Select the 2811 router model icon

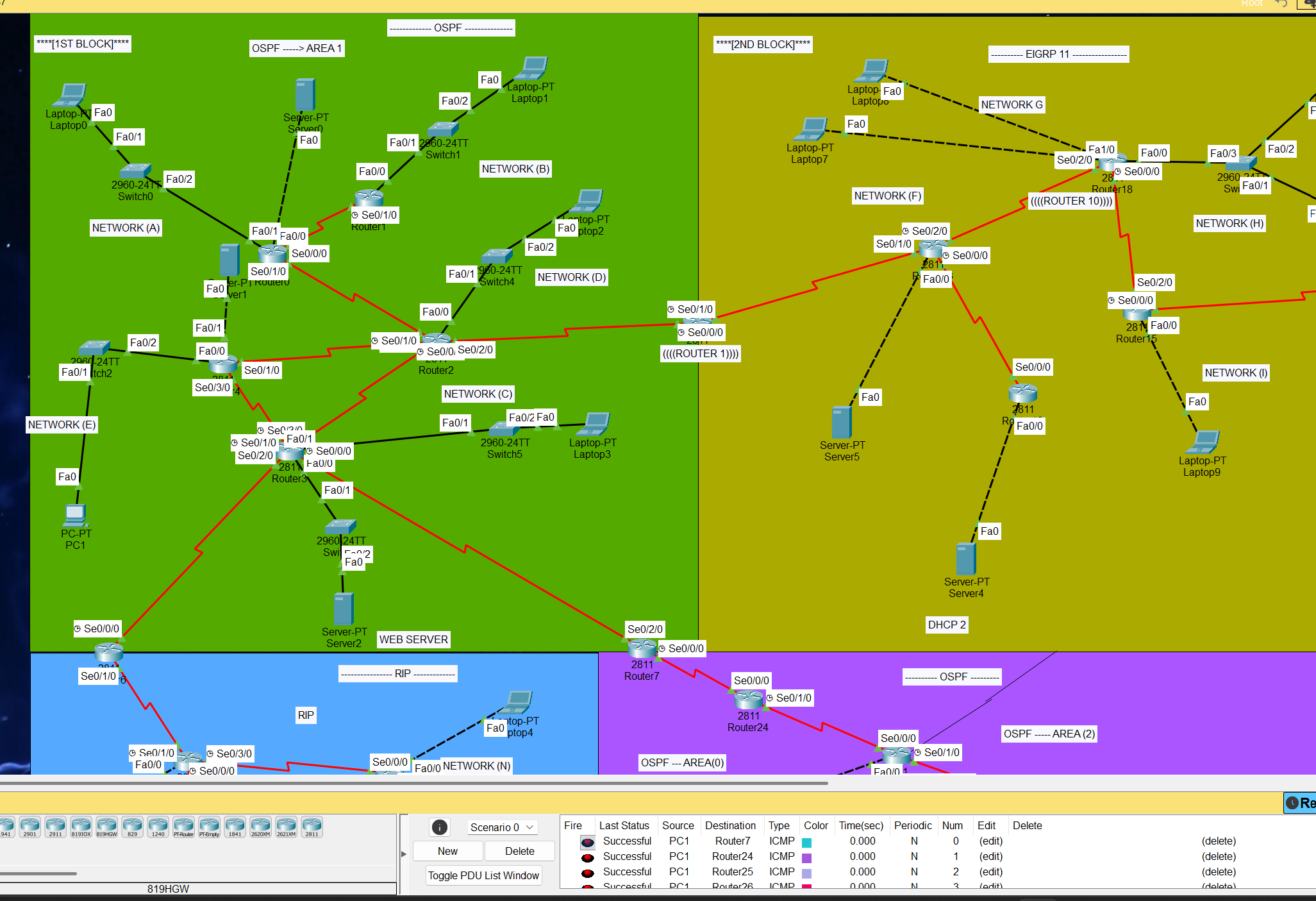[x=312, y=827]
